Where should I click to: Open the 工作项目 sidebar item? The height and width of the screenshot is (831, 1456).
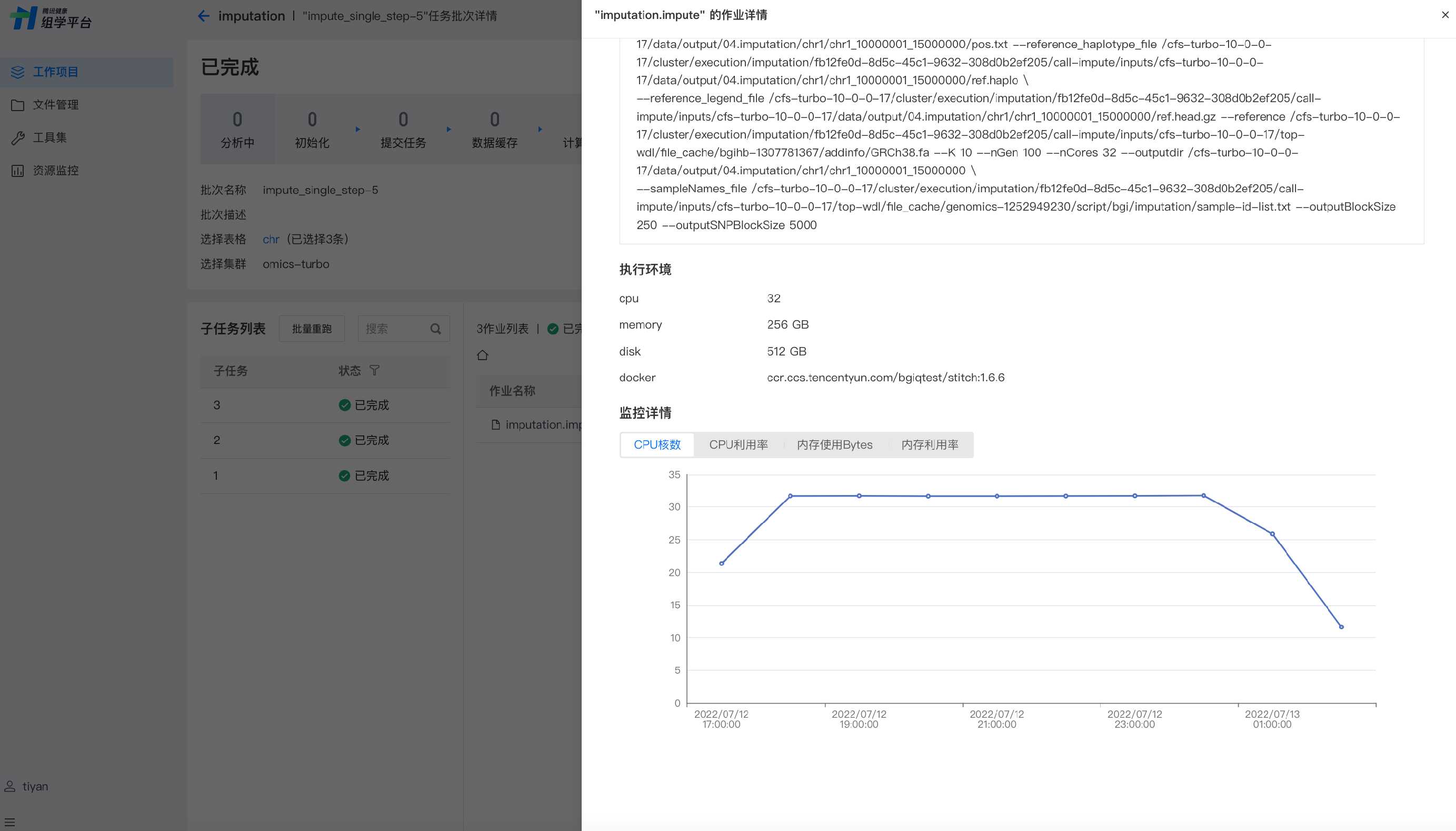pyautogui.click(x=55, y=72)
